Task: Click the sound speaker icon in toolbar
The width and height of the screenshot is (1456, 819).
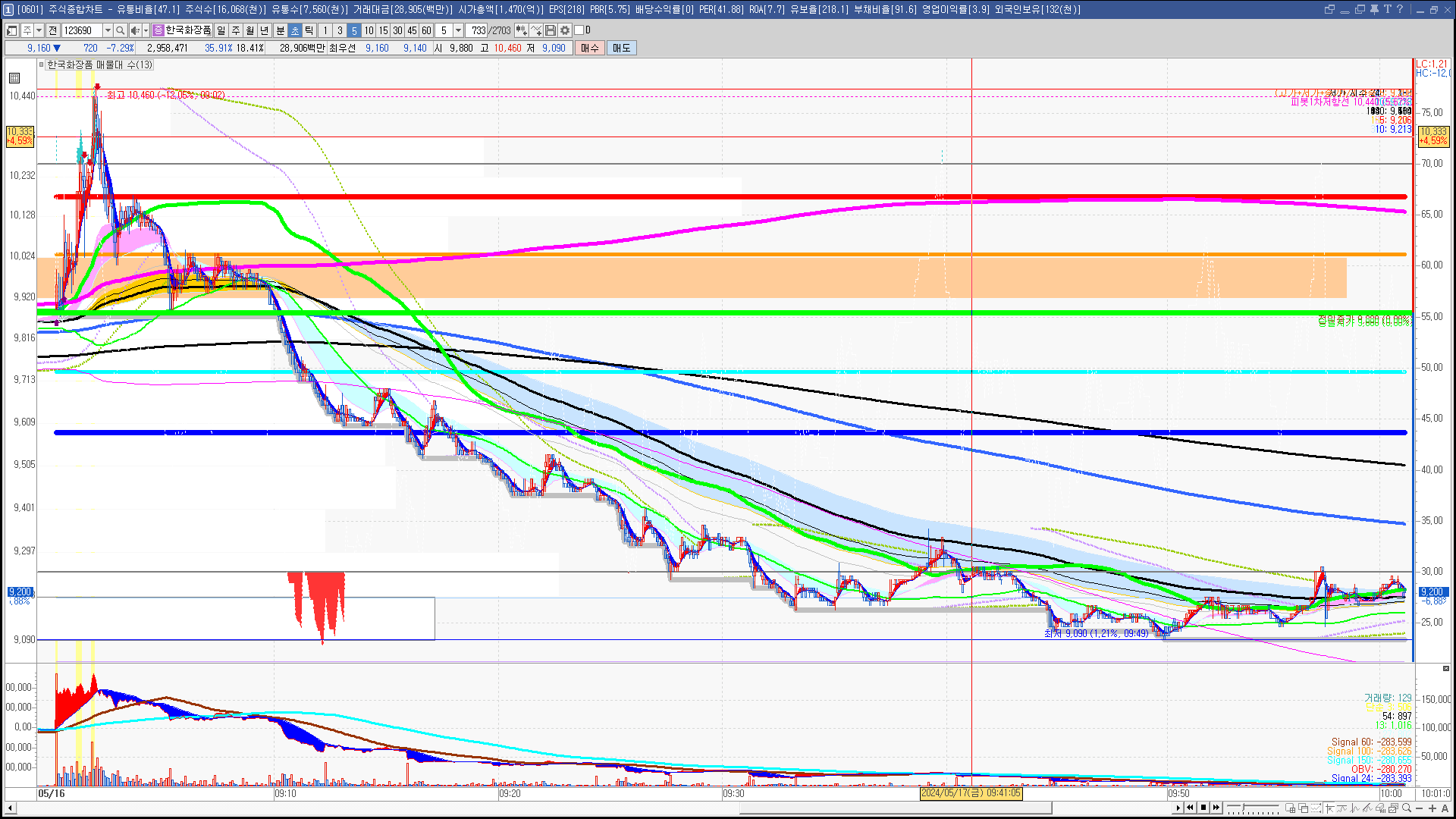Action: coord(134,30)
